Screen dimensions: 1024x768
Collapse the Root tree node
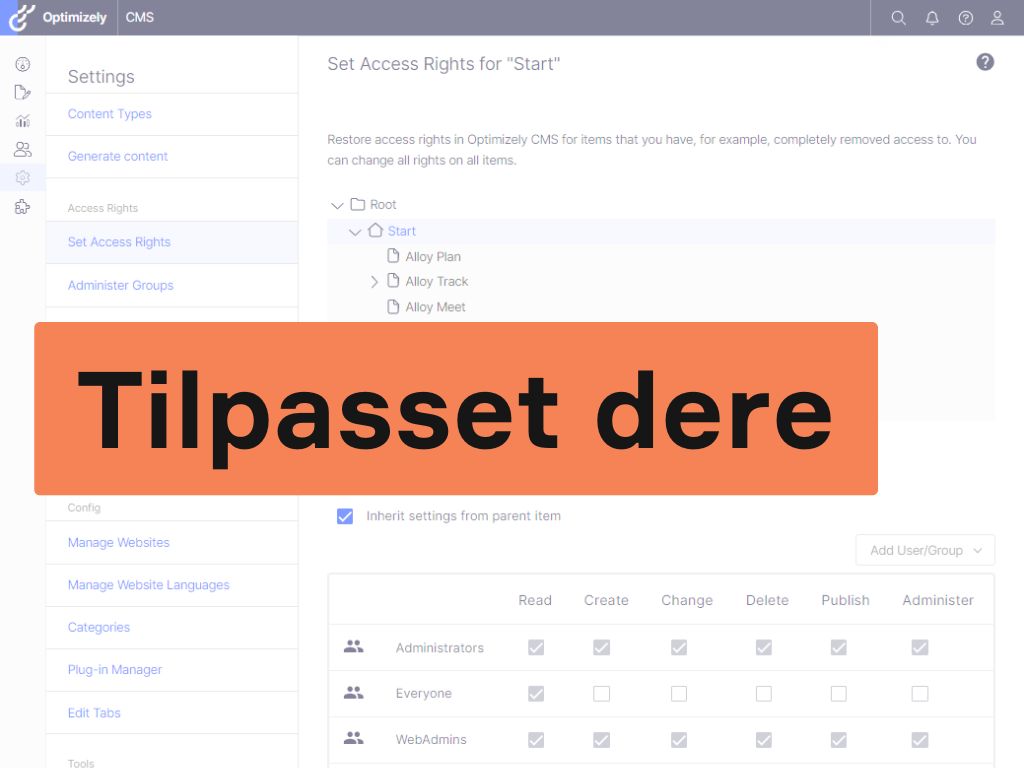[x=337, y=205]
